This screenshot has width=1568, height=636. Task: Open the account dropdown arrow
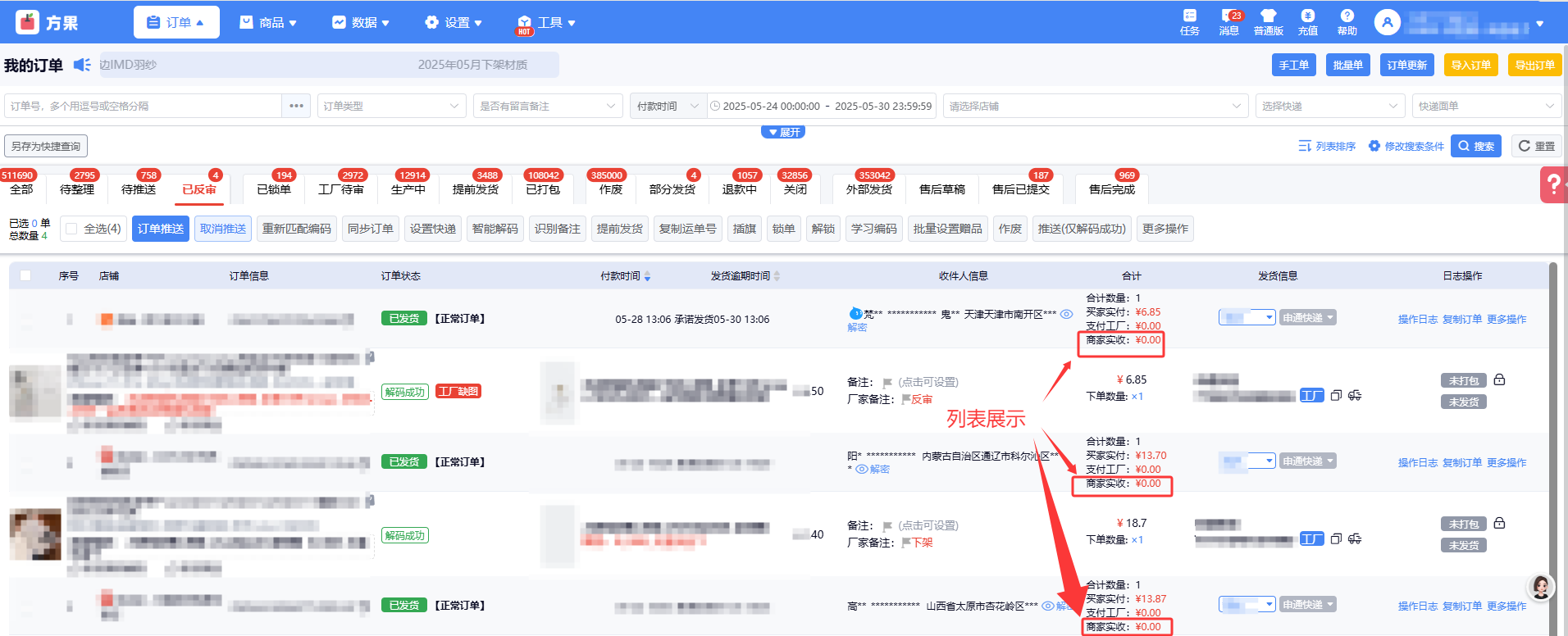(1539, 23)
